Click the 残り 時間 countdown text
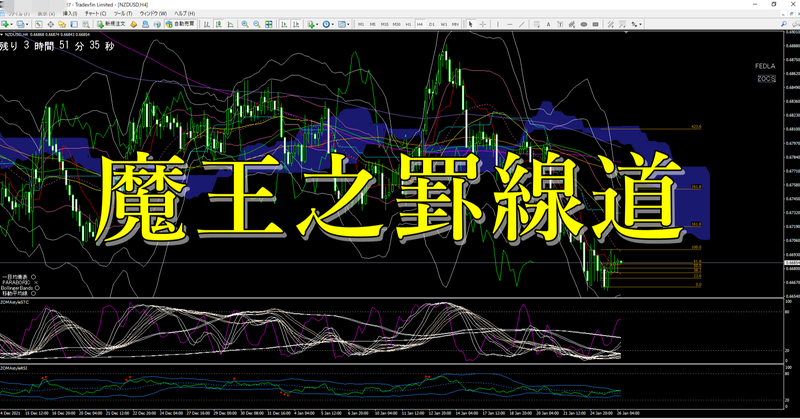 tap(57, 45)
